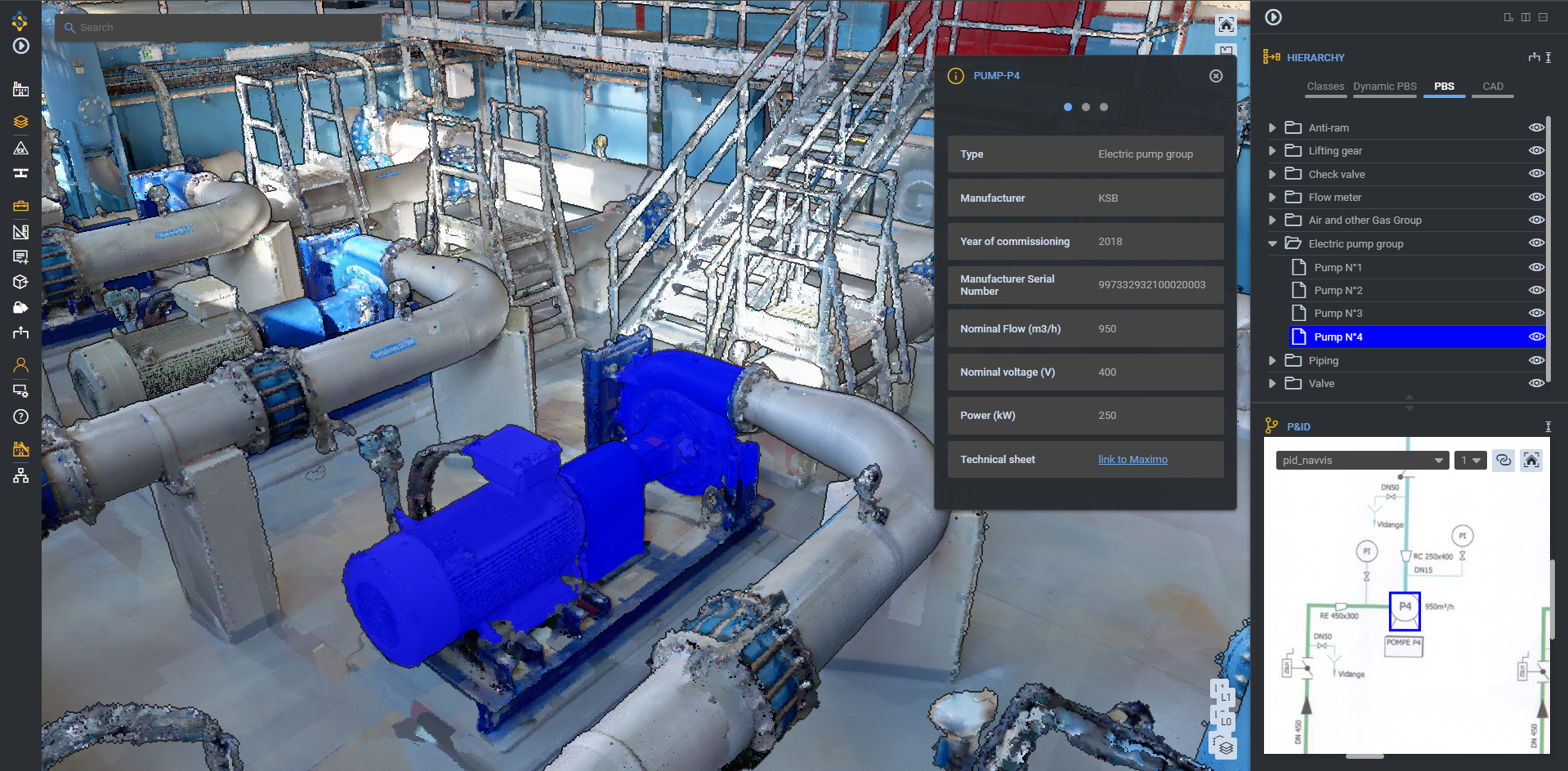The image size is (1568, 771).
Task: Select Pump N°3 in the hierarchy tree
Action: click(1338, 314)
